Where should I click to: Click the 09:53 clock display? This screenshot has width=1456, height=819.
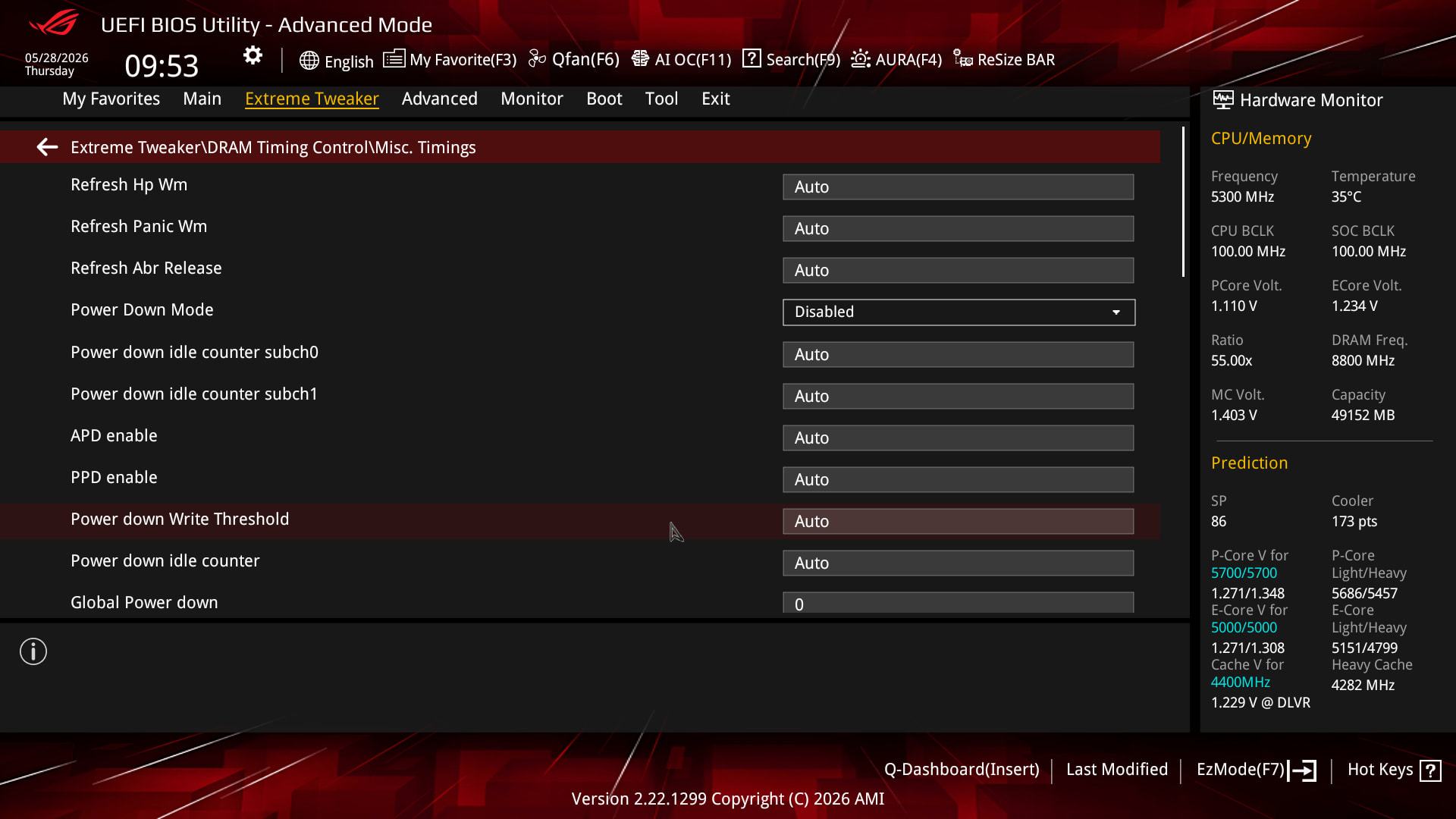[162, 66]
